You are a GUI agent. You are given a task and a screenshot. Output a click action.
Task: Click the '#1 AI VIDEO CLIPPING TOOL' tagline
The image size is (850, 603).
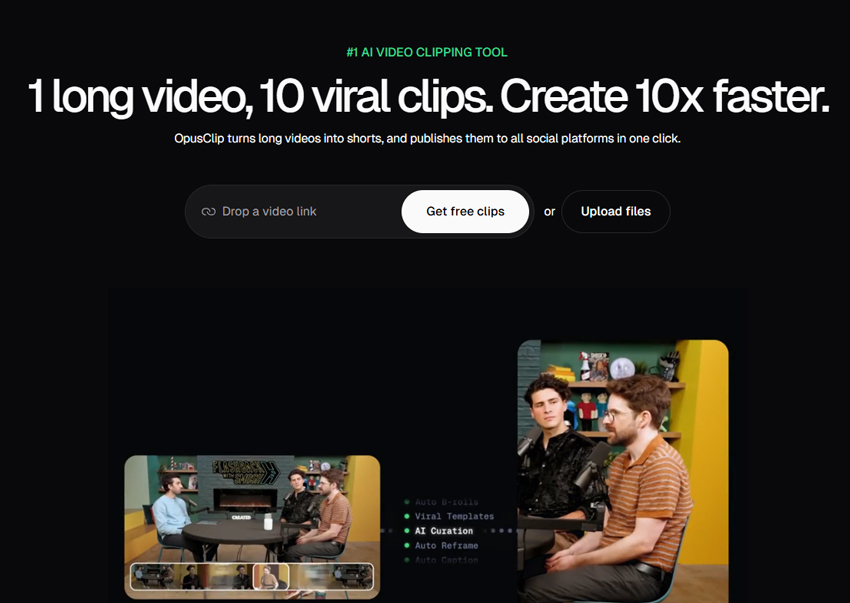point(427,53)
